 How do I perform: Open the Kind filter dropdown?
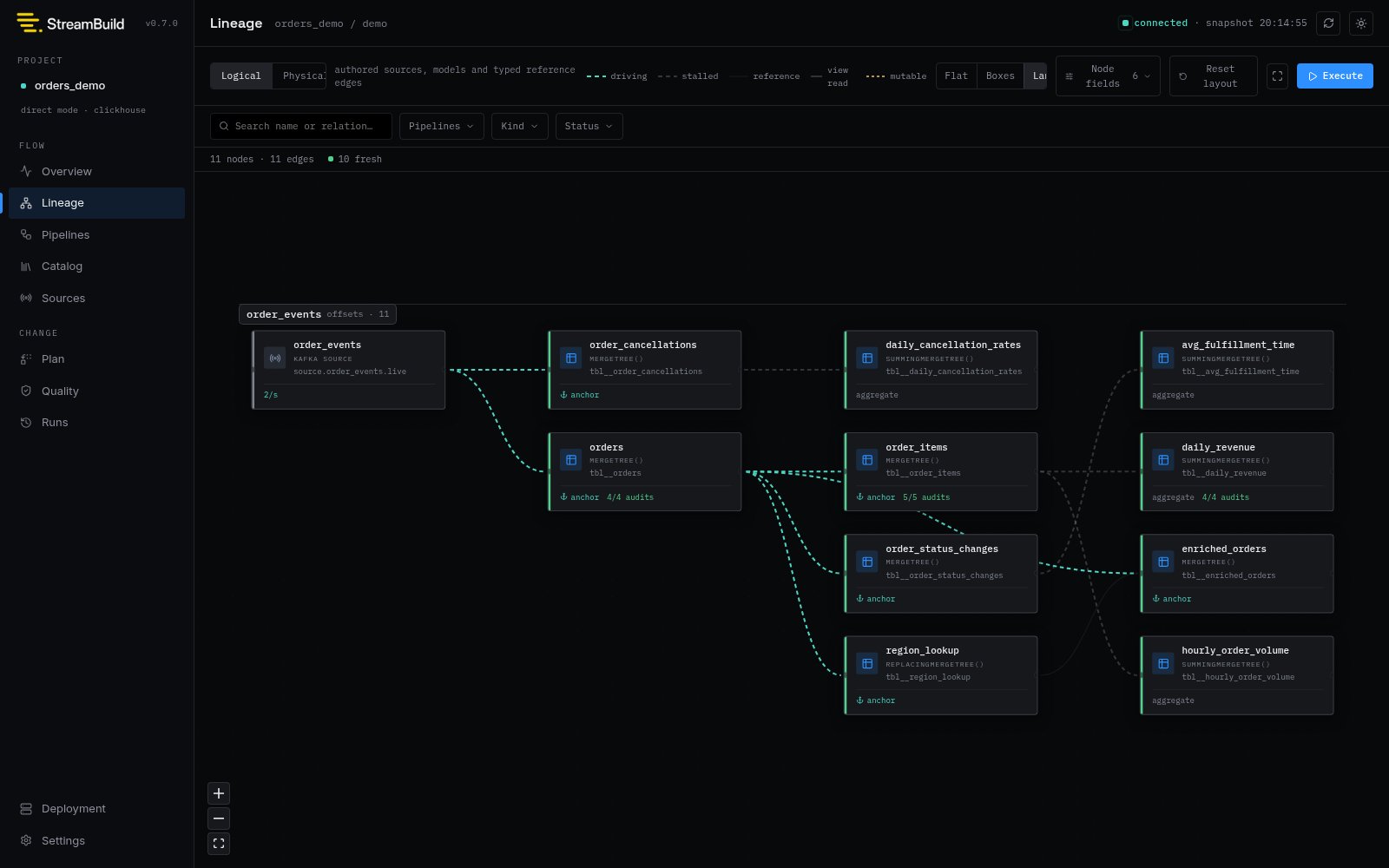(x=520, y=127)
